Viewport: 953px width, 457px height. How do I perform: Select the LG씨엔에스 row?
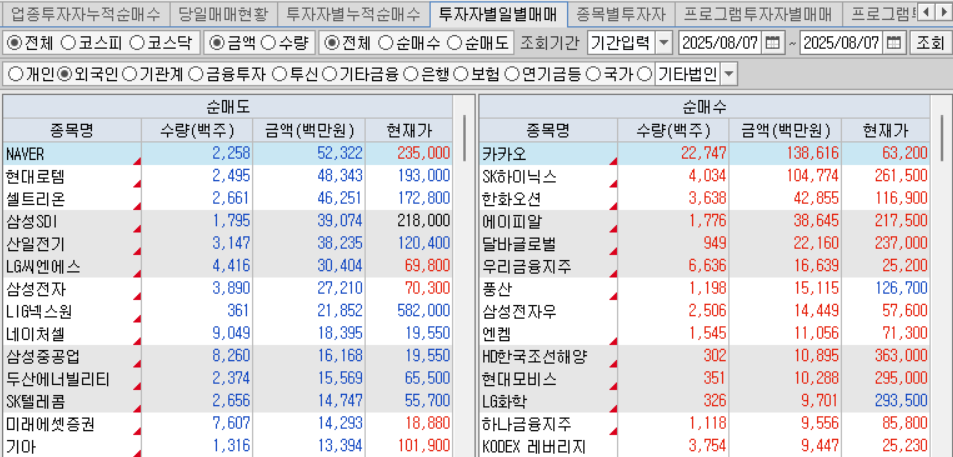(227, 266)
